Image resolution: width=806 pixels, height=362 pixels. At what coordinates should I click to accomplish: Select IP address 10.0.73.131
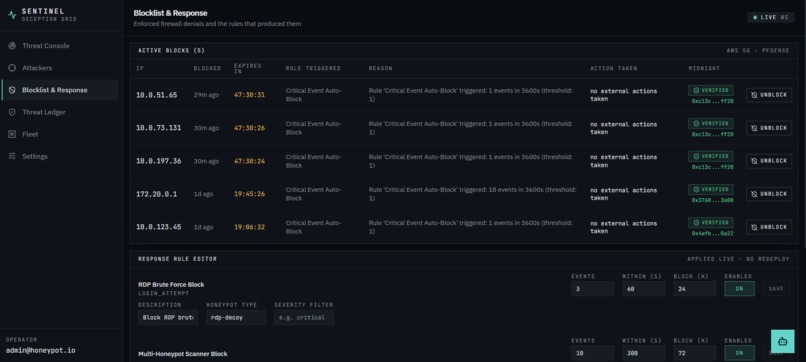158,128
